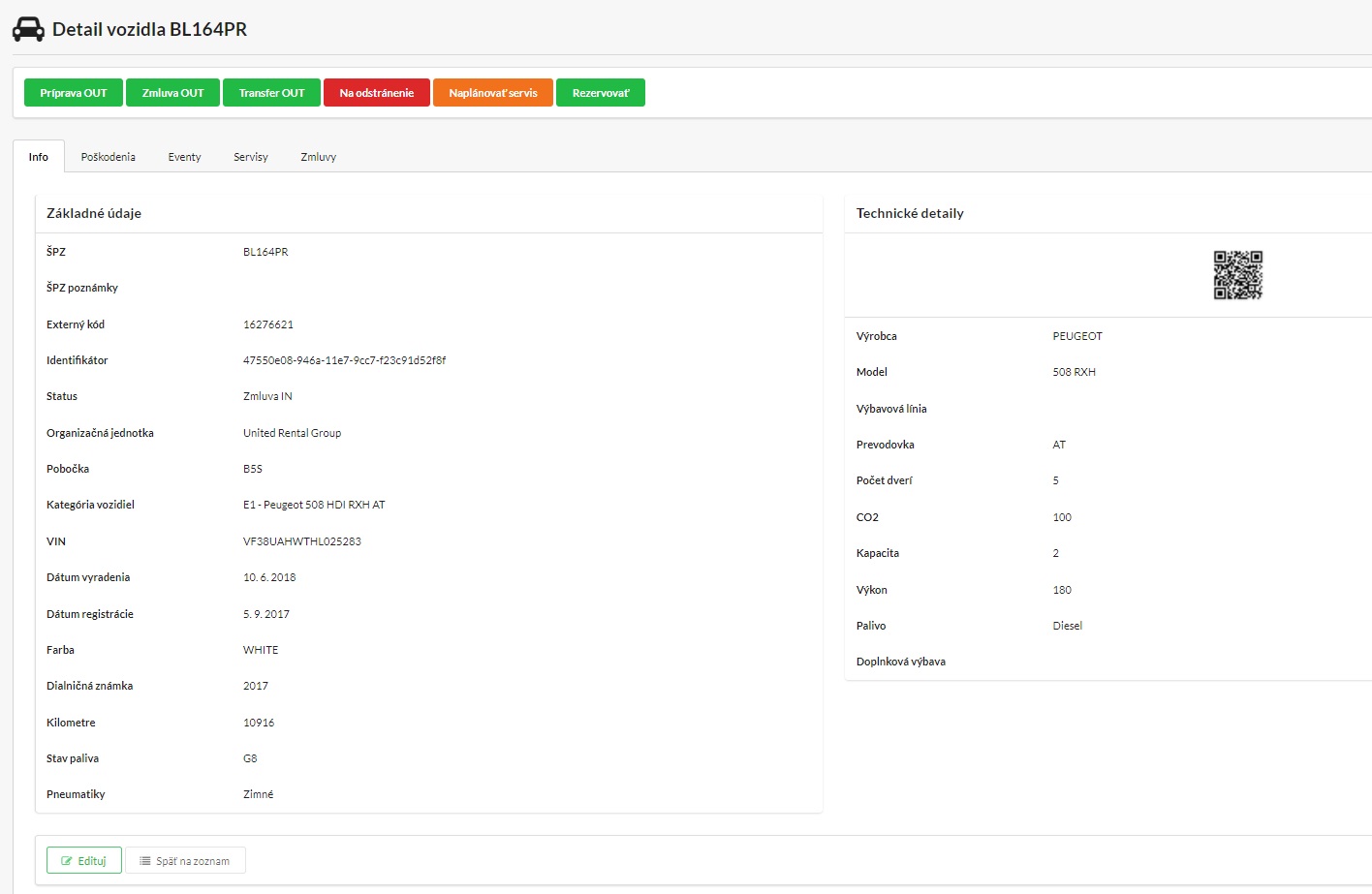The image size is (1372, 894).
Task: Click the VIN value VF38UAHWTHL025283
Action: point(301,541)
